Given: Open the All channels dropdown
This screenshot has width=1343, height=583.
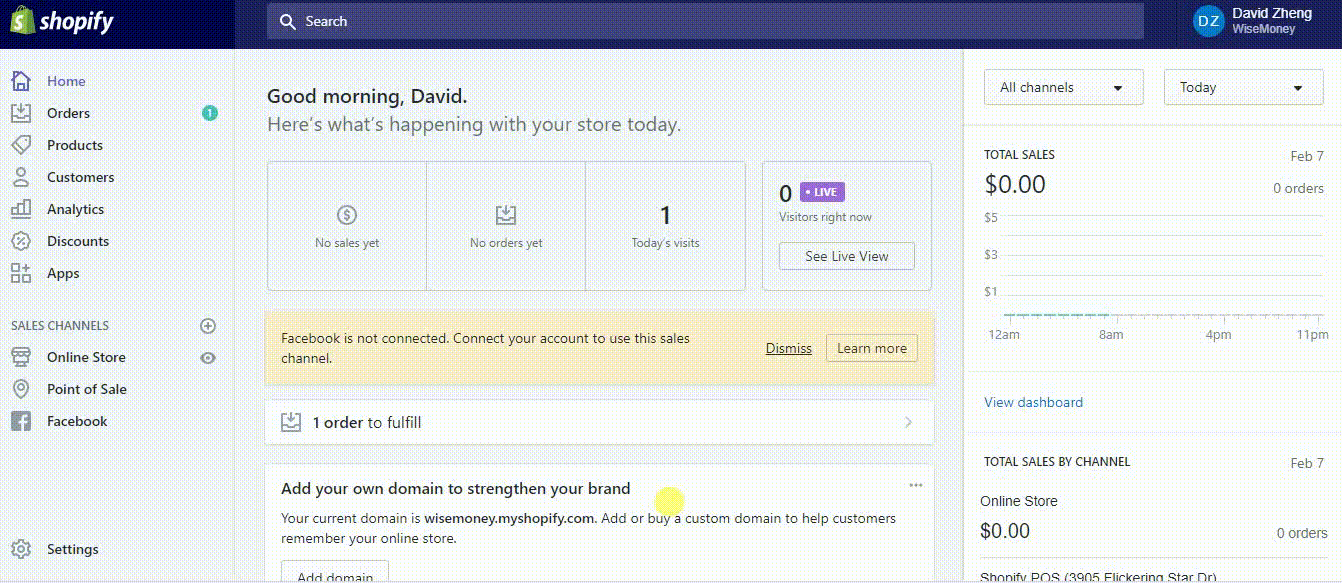Looking at the screenshot, I should click(x=1064, y=87).
